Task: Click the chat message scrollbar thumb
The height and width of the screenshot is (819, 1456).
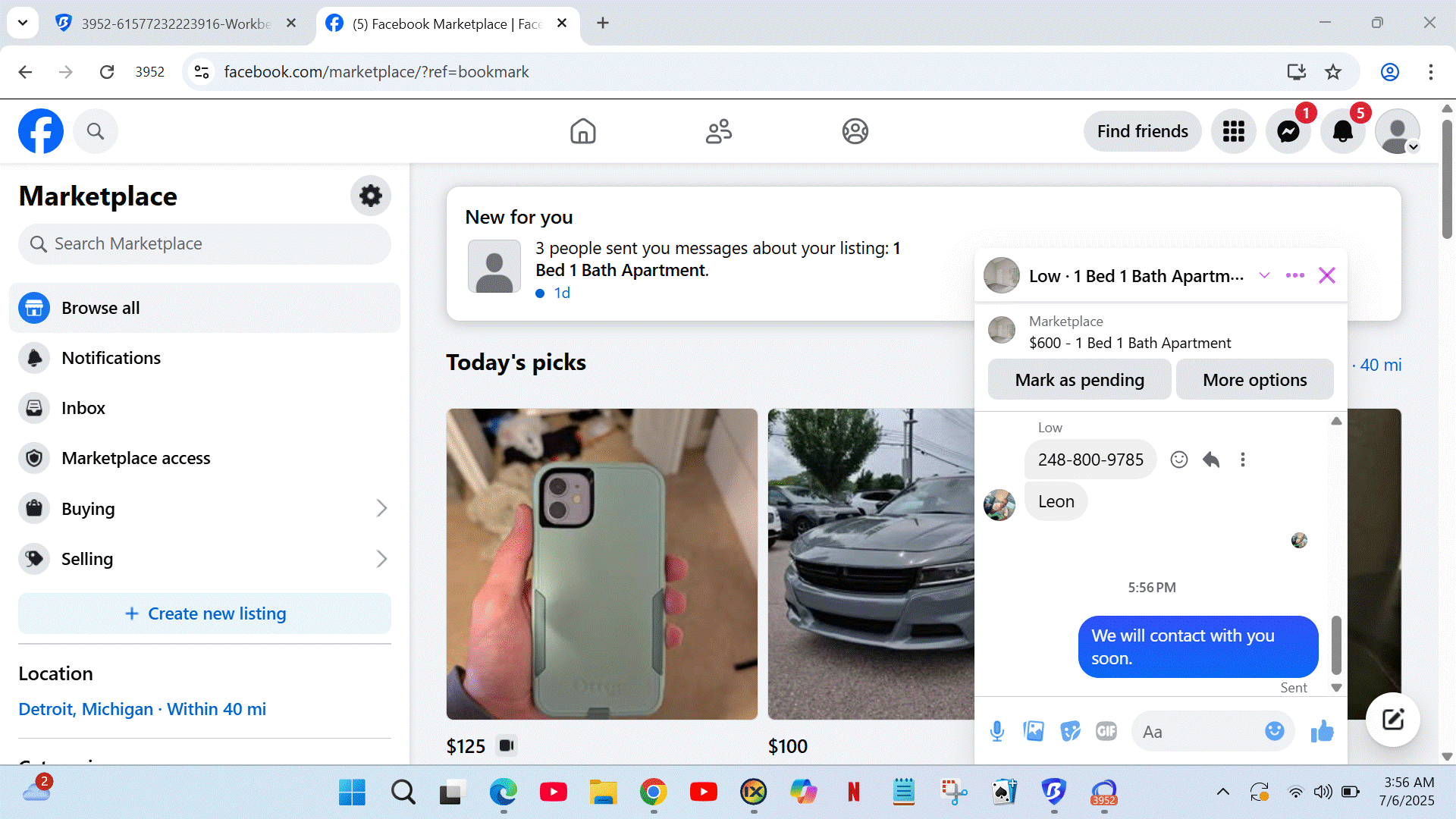Action: [x=1336, y=645]
